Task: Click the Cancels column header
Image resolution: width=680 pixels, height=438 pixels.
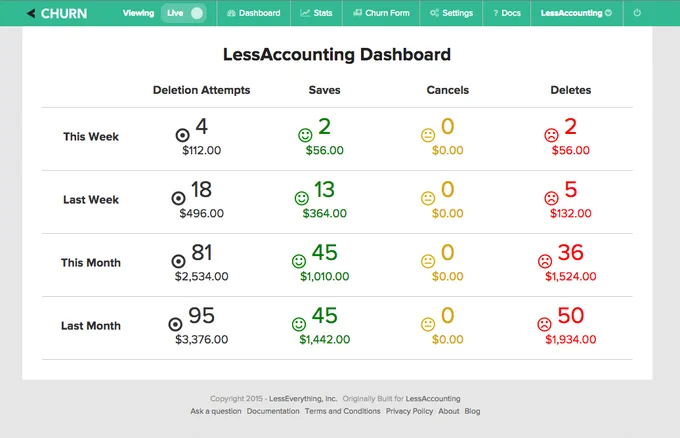Action: [x=448, y=90]
